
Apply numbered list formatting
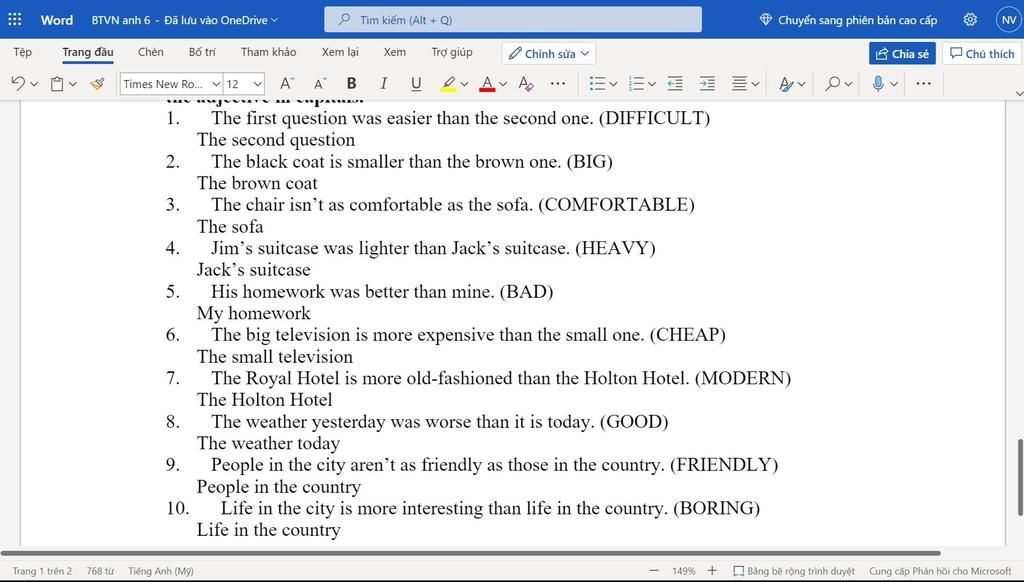tap(636, 84)
